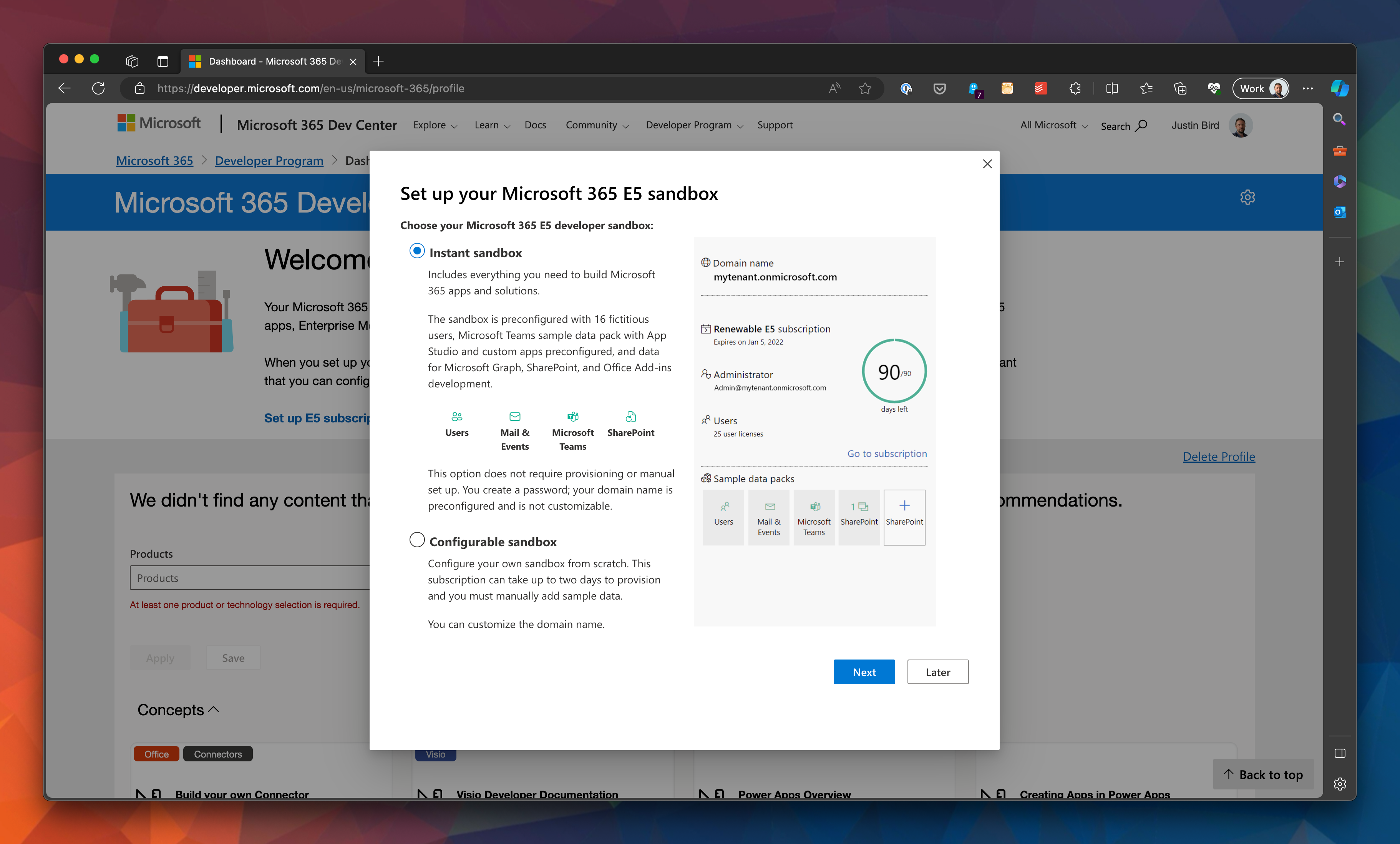Open the Collections icon
This screenshot has height=844, width=1400.
[1180, 88]
